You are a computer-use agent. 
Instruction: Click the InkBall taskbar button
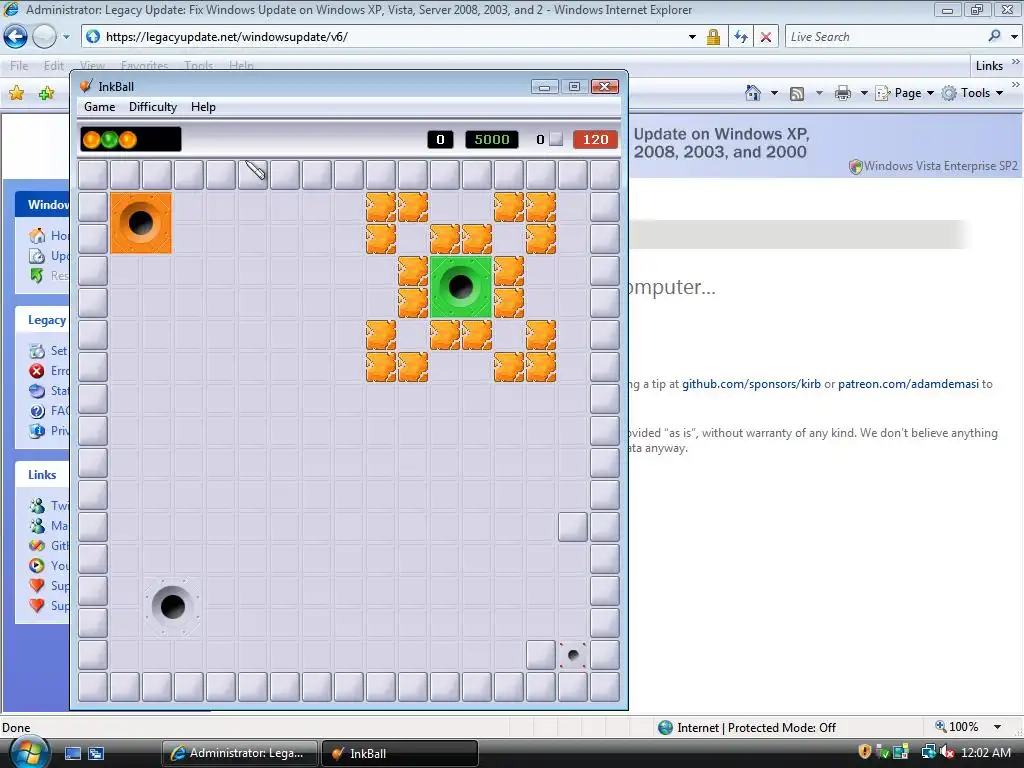click(400, 753)
